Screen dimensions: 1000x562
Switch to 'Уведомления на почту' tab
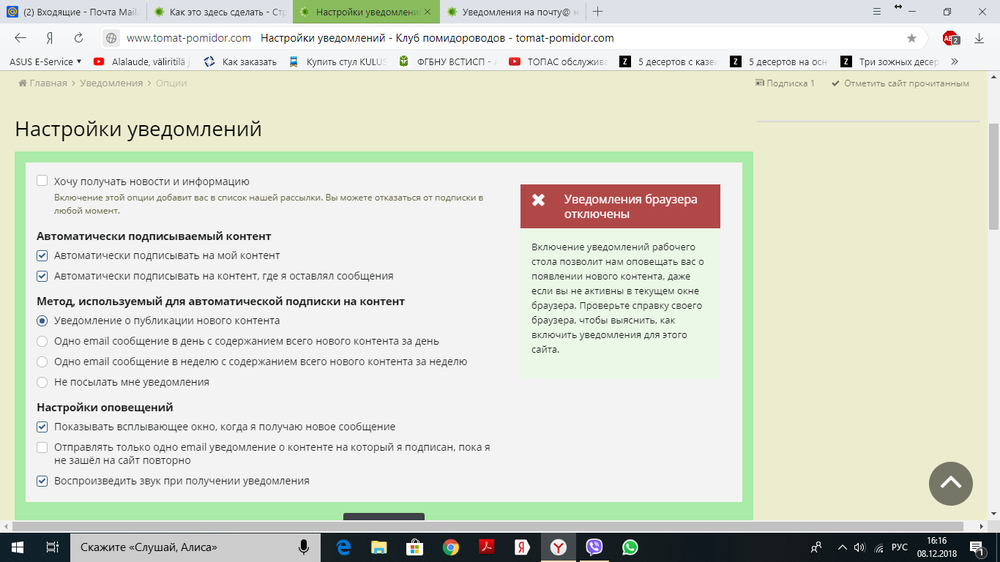tap(505, 12)
